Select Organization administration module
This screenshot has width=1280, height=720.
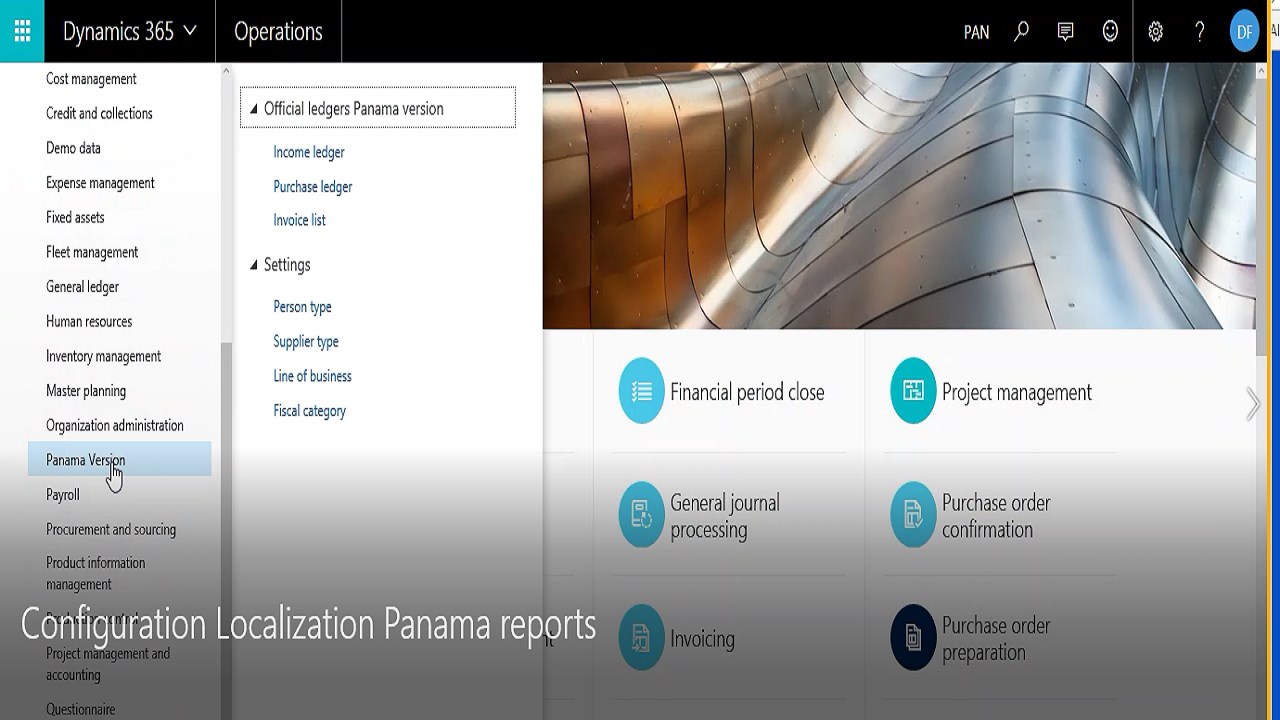(115, 425)
